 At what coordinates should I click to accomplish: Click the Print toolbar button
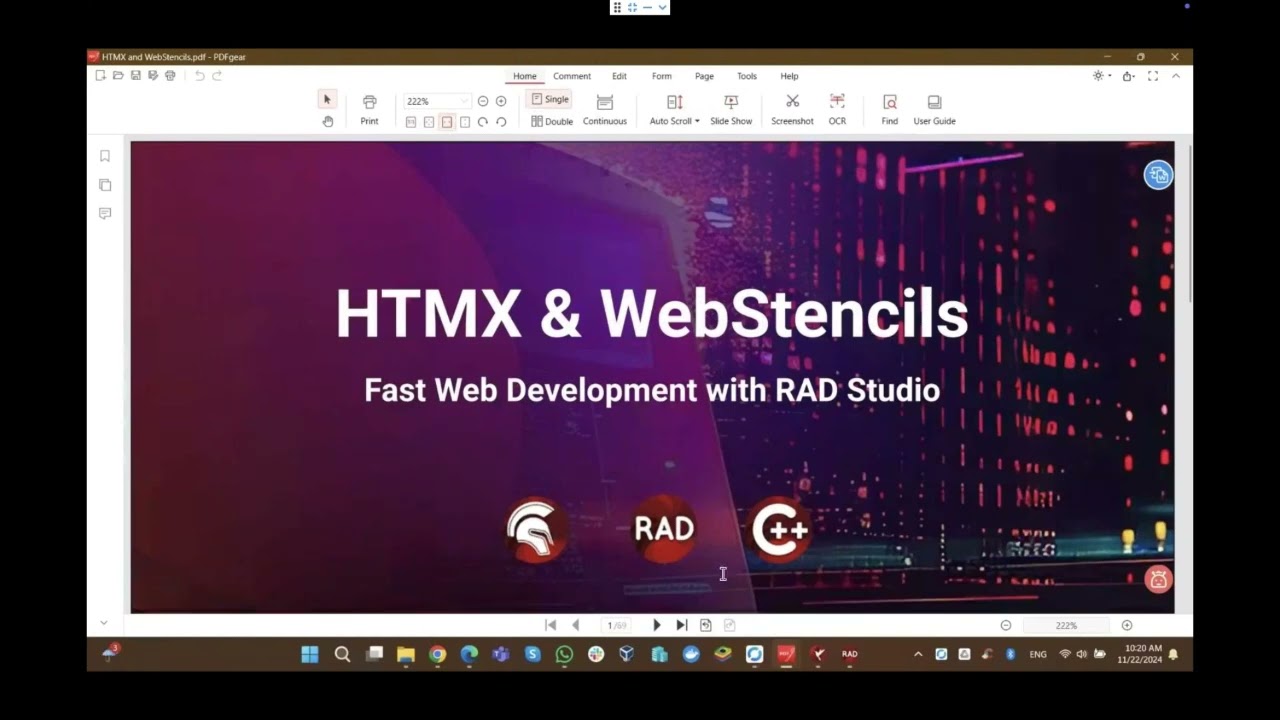[x=369, y=110]
